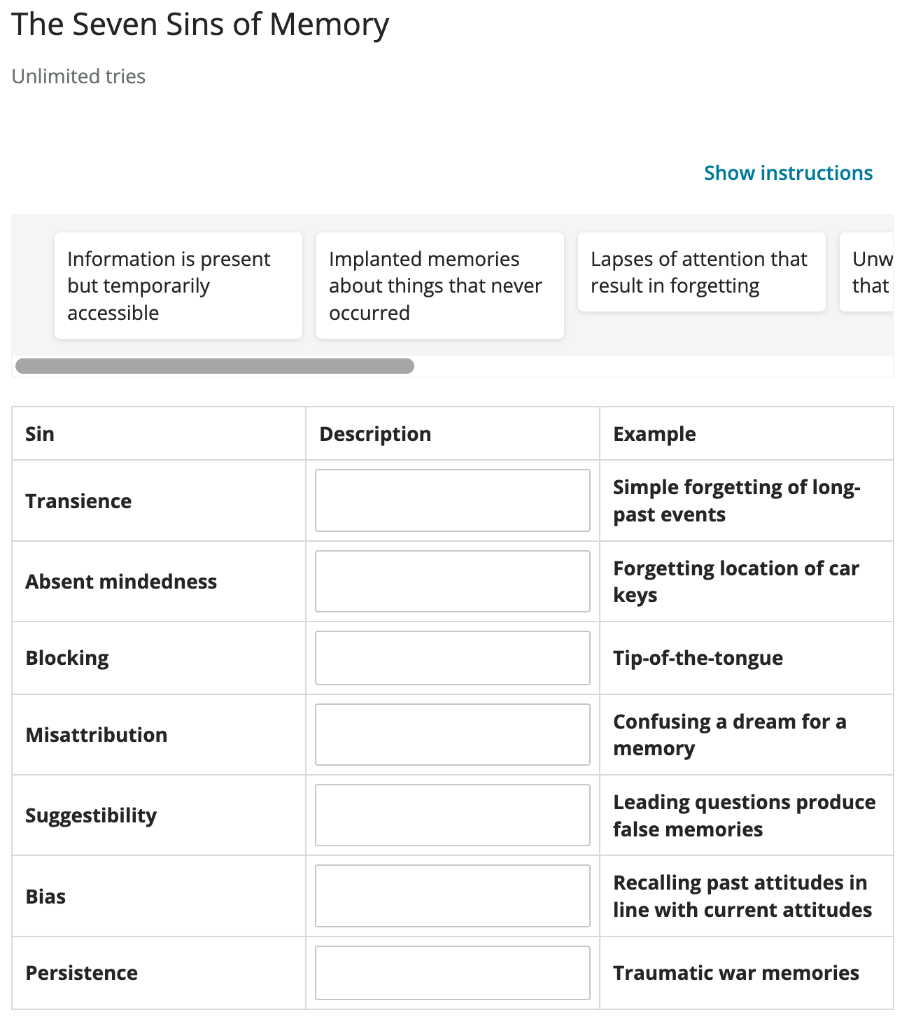
Task: Select the Persistence description drop box
Action: tap(452, 973)
